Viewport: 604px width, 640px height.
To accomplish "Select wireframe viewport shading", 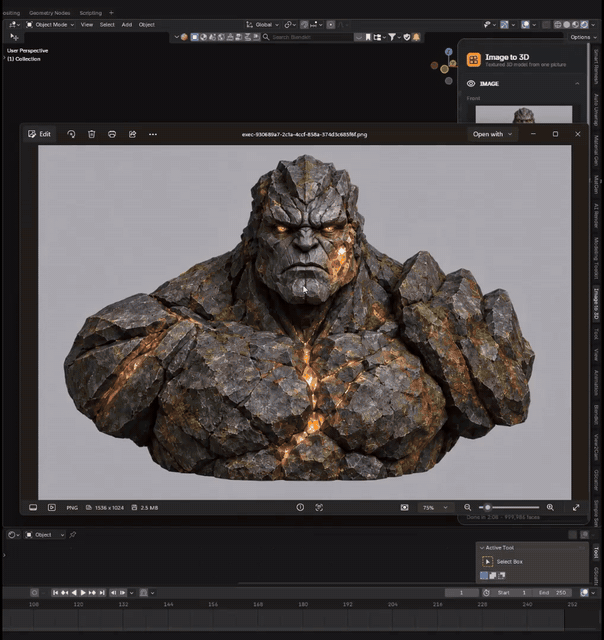I will [557, 24].
